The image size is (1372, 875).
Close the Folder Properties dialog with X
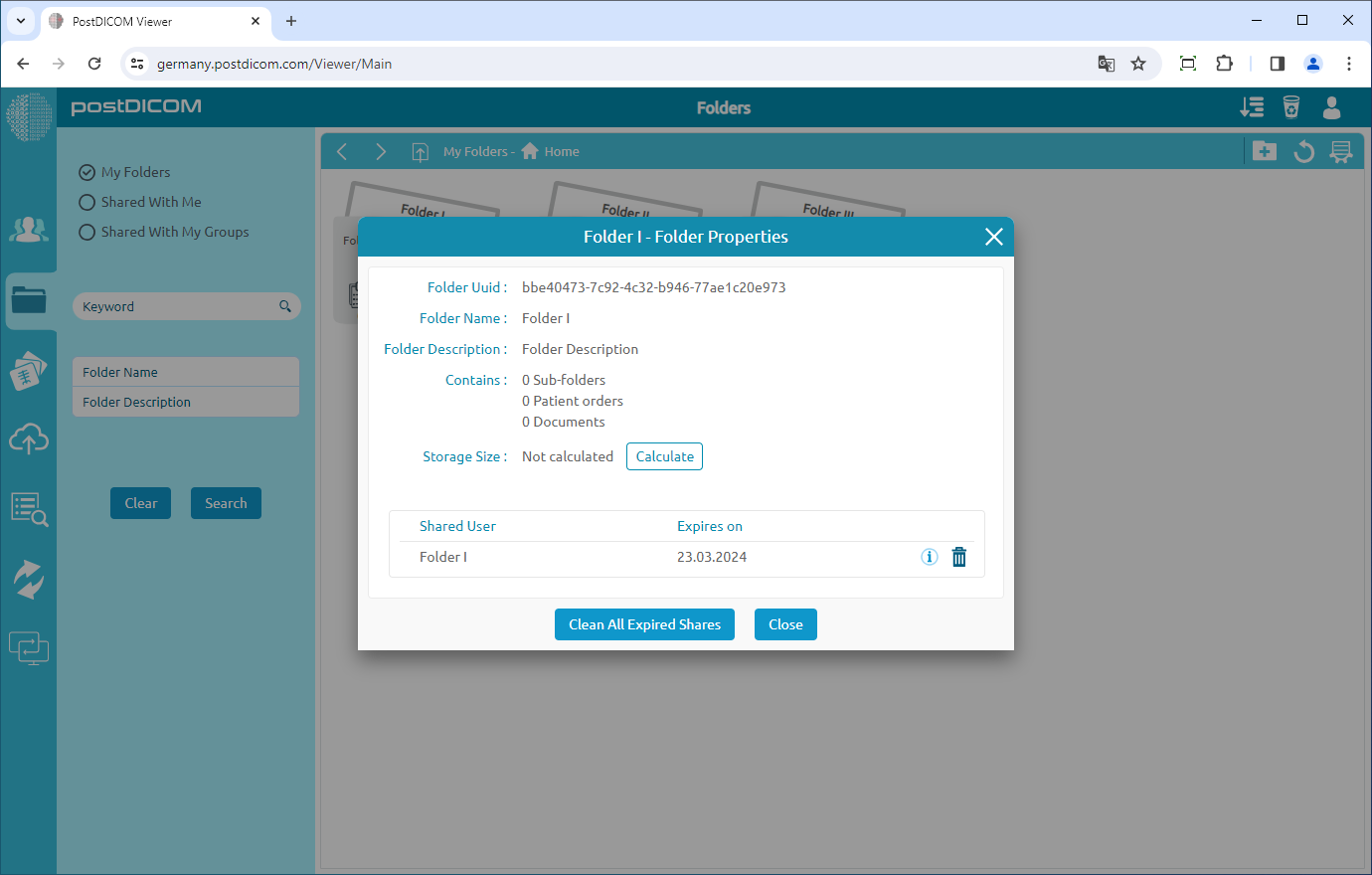[x=993, y=237]
